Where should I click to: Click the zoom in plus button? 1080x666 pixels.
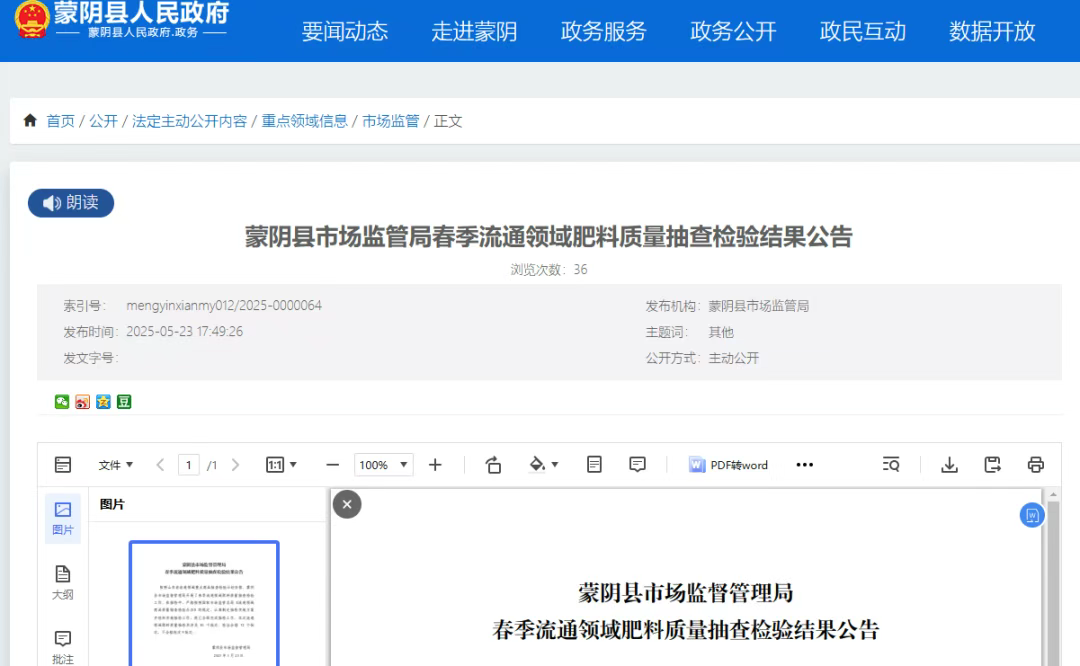(x=435, y=465)
